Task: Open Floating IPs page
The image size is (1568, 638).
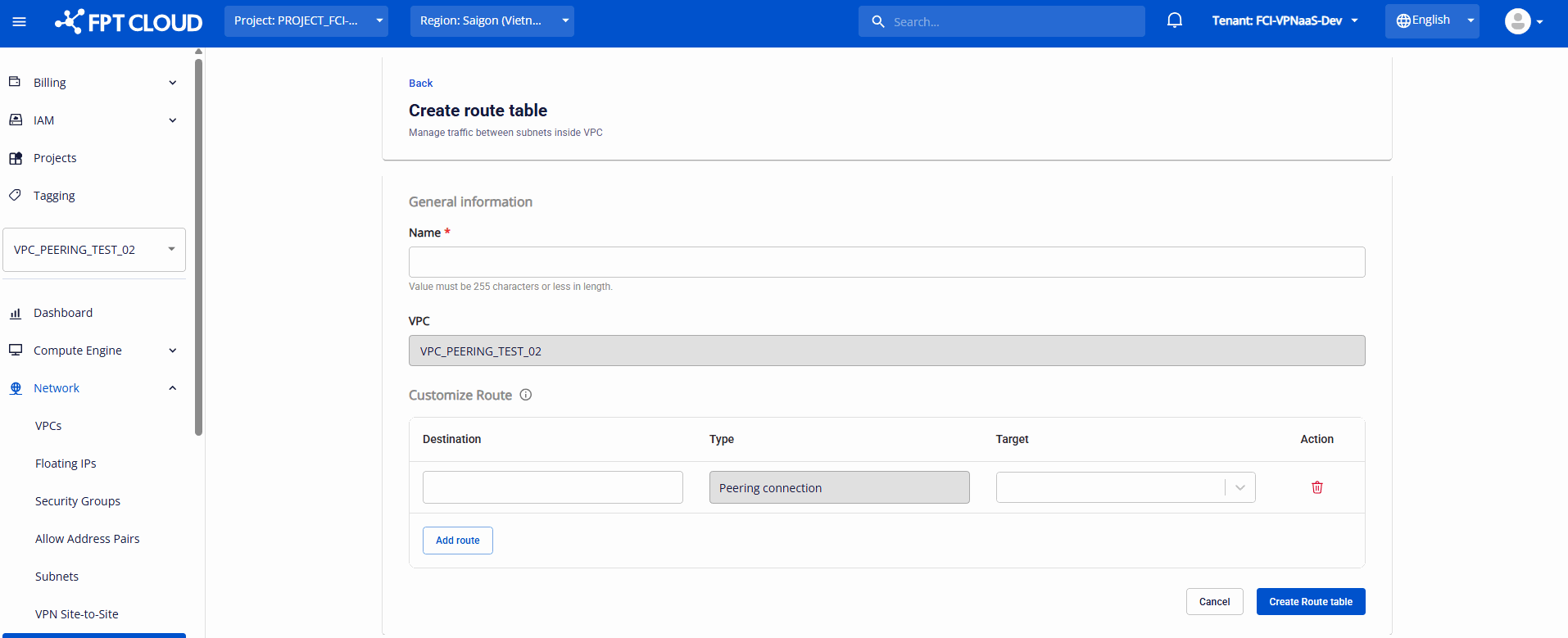Action: [66, 464]
